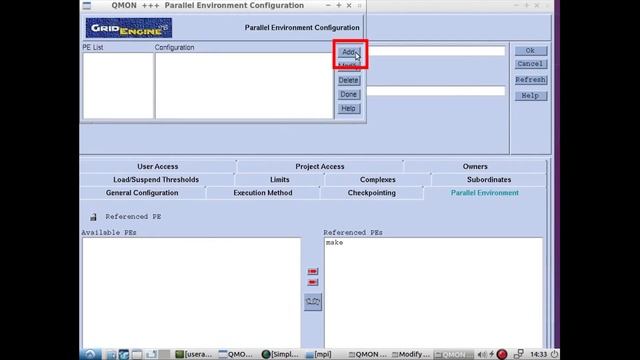640x360 pixels.
Task: Switch to the User Access tab
Action: point(158,167)
